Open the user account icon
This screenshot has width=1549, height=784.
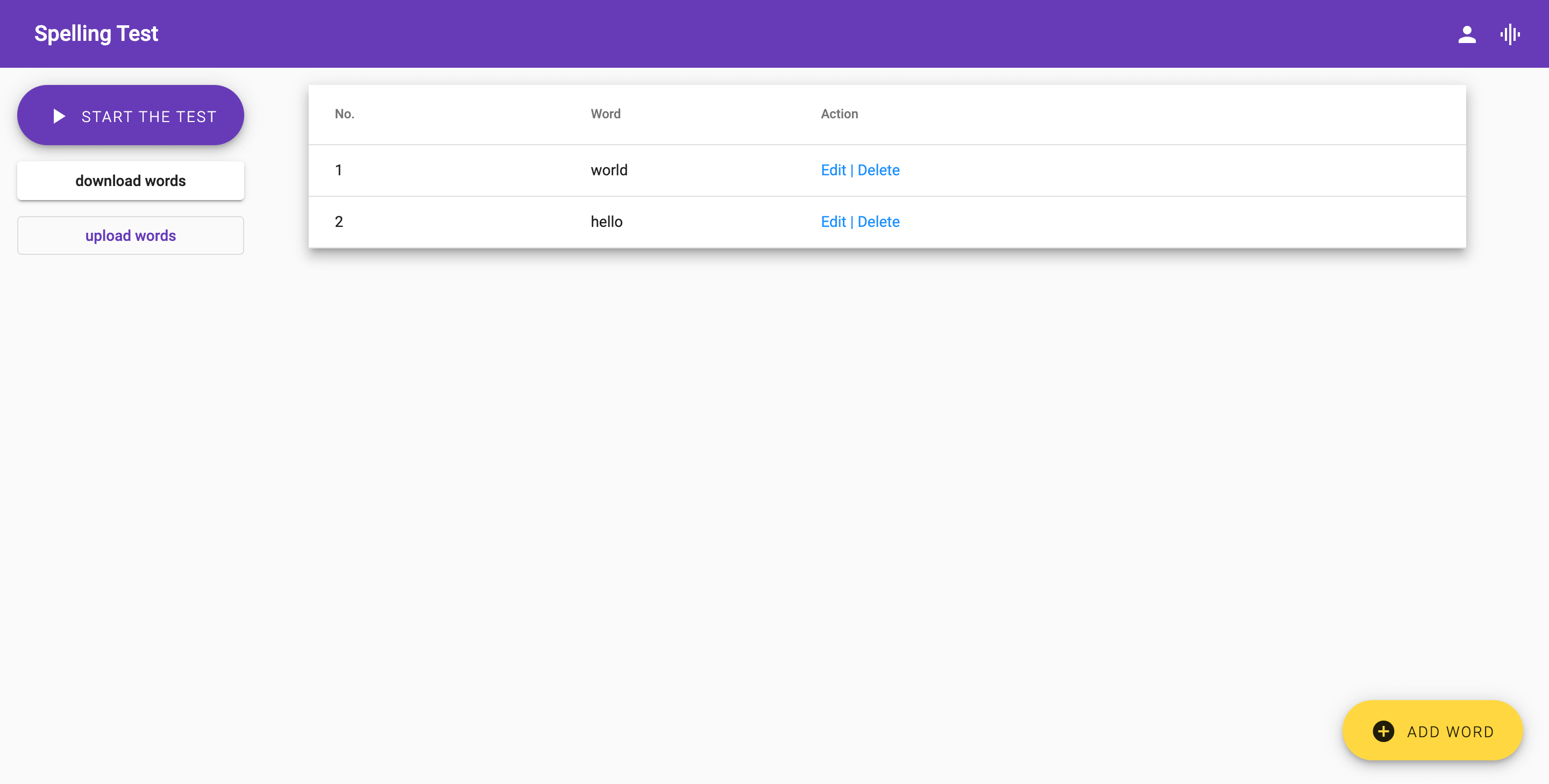[1467, 34]
